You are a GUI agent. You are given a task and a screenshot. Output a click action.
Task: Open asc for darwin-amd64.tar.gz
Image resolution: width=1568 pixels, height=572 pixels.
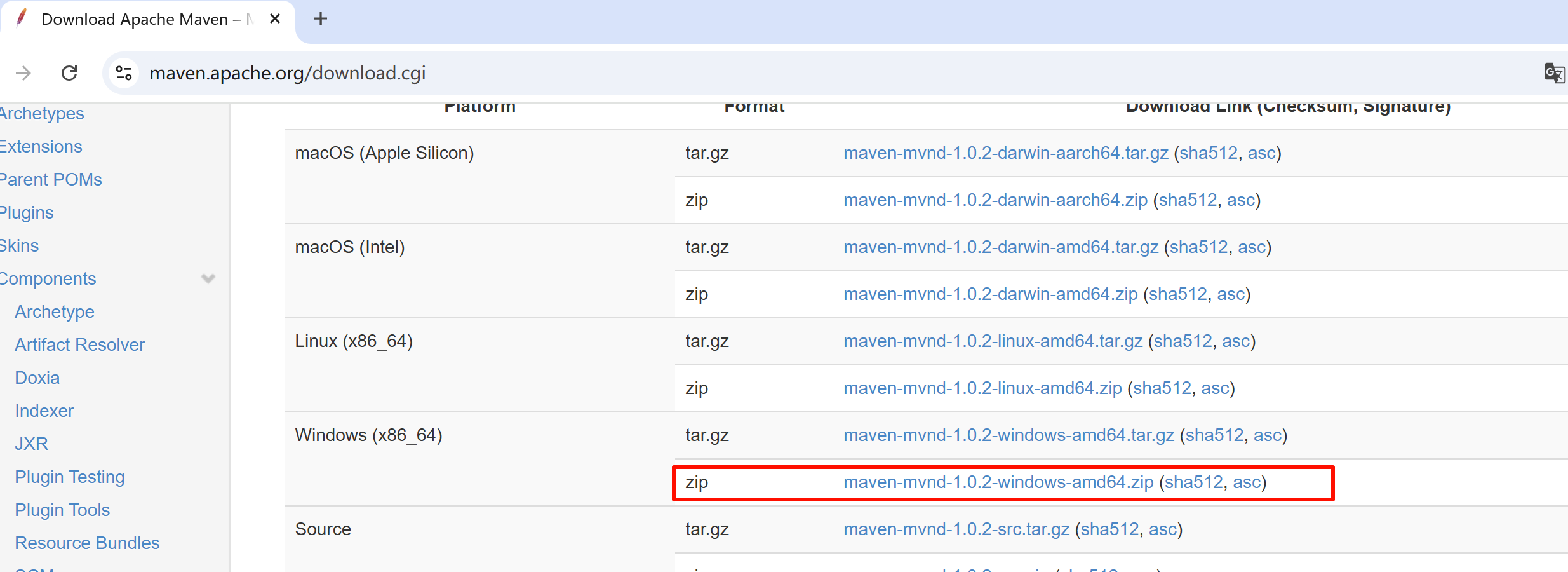click(x=1252, y=247)
